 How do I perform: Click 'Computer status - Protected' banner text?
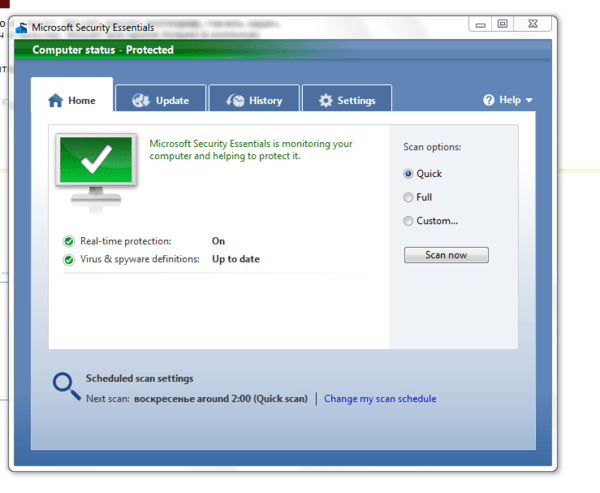tap(103, 50)
